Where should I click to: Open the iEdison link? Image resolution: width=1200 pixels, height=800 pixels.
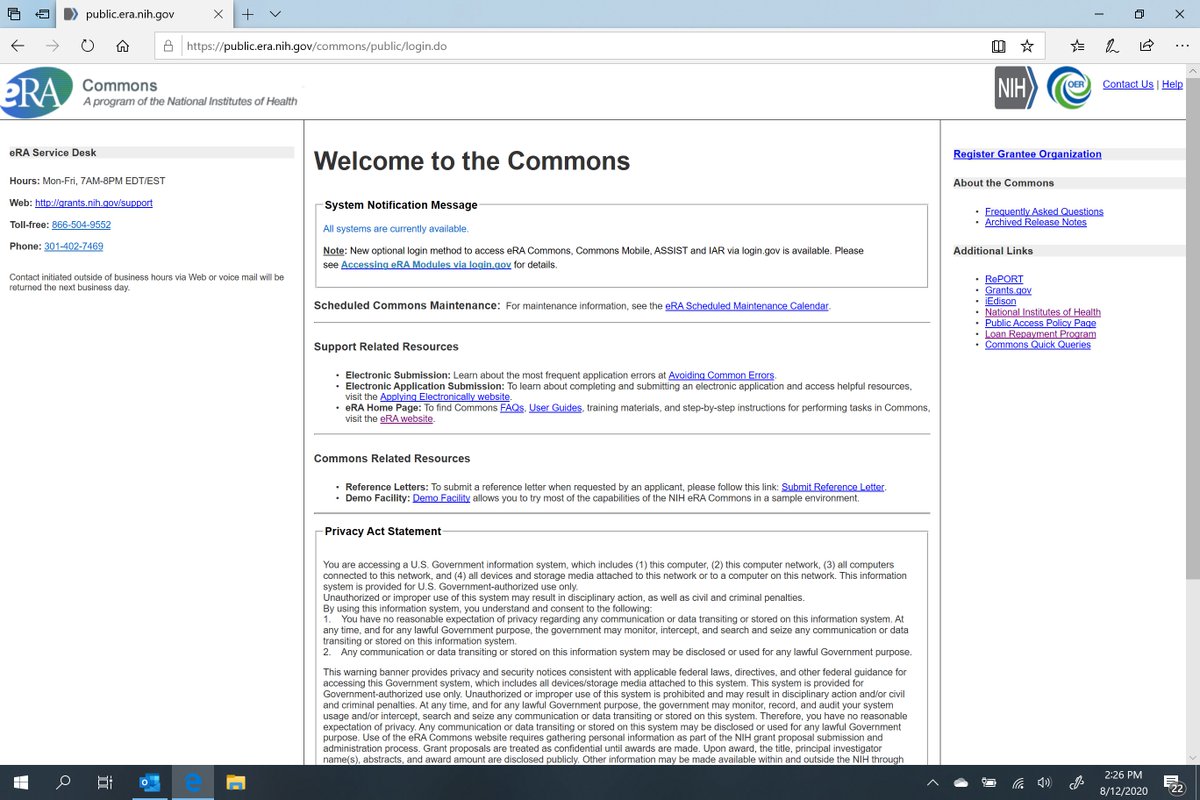point(1001,301)
